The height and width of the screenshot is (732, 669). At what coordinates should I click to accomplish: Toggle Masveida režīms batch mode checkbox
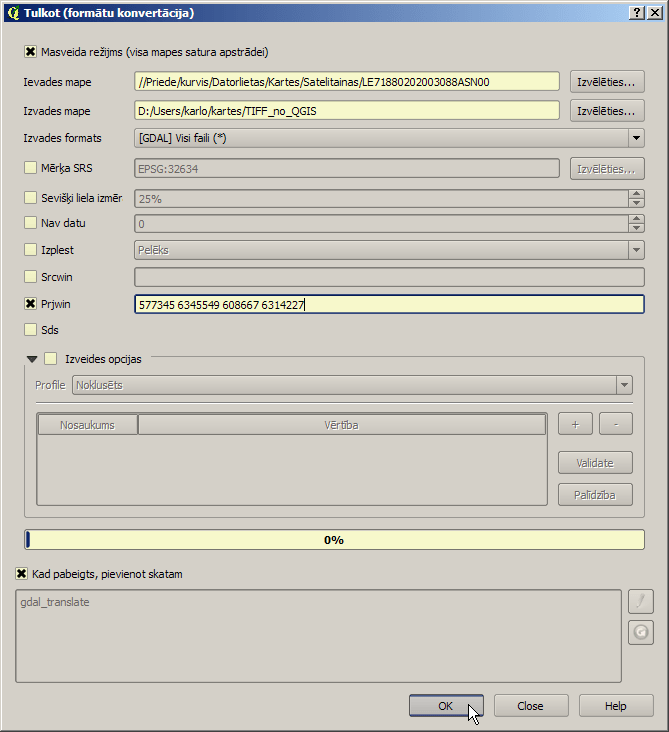(30, 51)
